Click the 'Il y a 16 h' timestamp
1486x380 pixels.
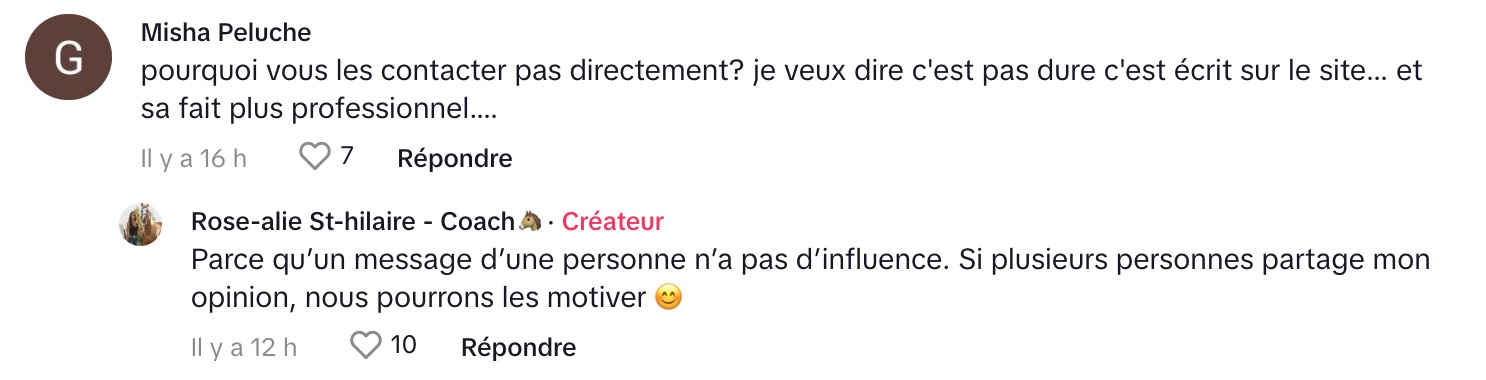coord(194,158)
